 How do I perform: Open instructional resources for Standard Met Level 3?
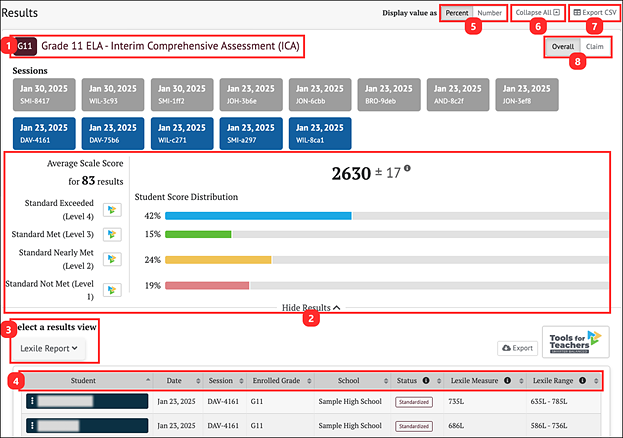[111, 236]
